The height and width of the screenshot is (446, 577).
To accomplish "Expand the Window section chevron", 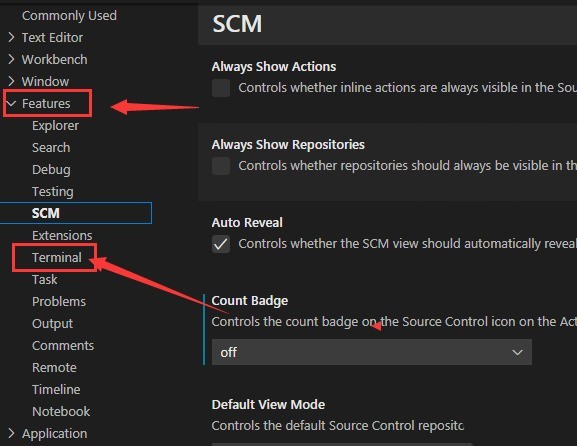I will pyautogui.click(x=11, y=81).
